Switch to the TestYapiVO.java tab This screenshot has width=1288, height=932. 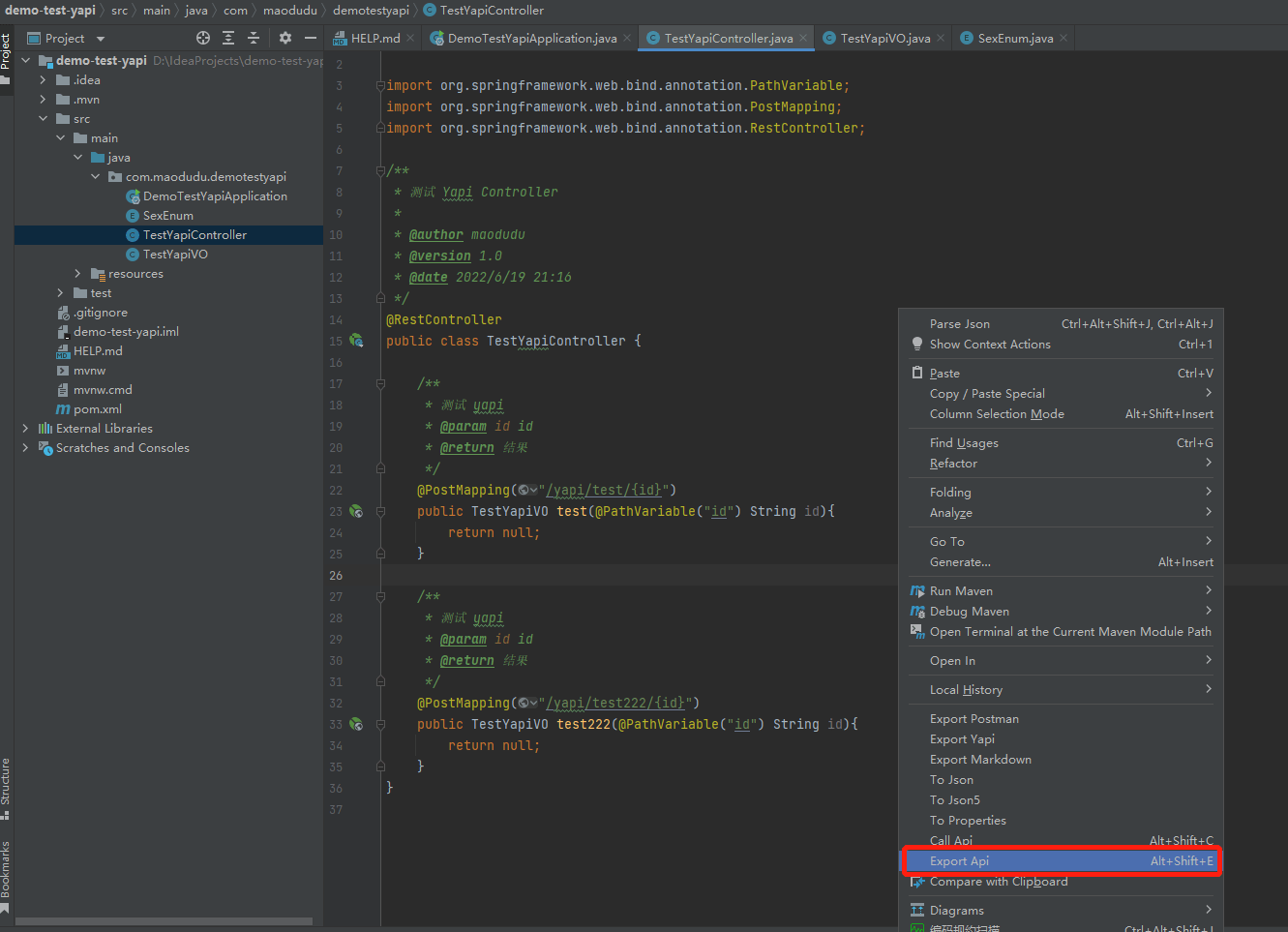tap(884, 39)
